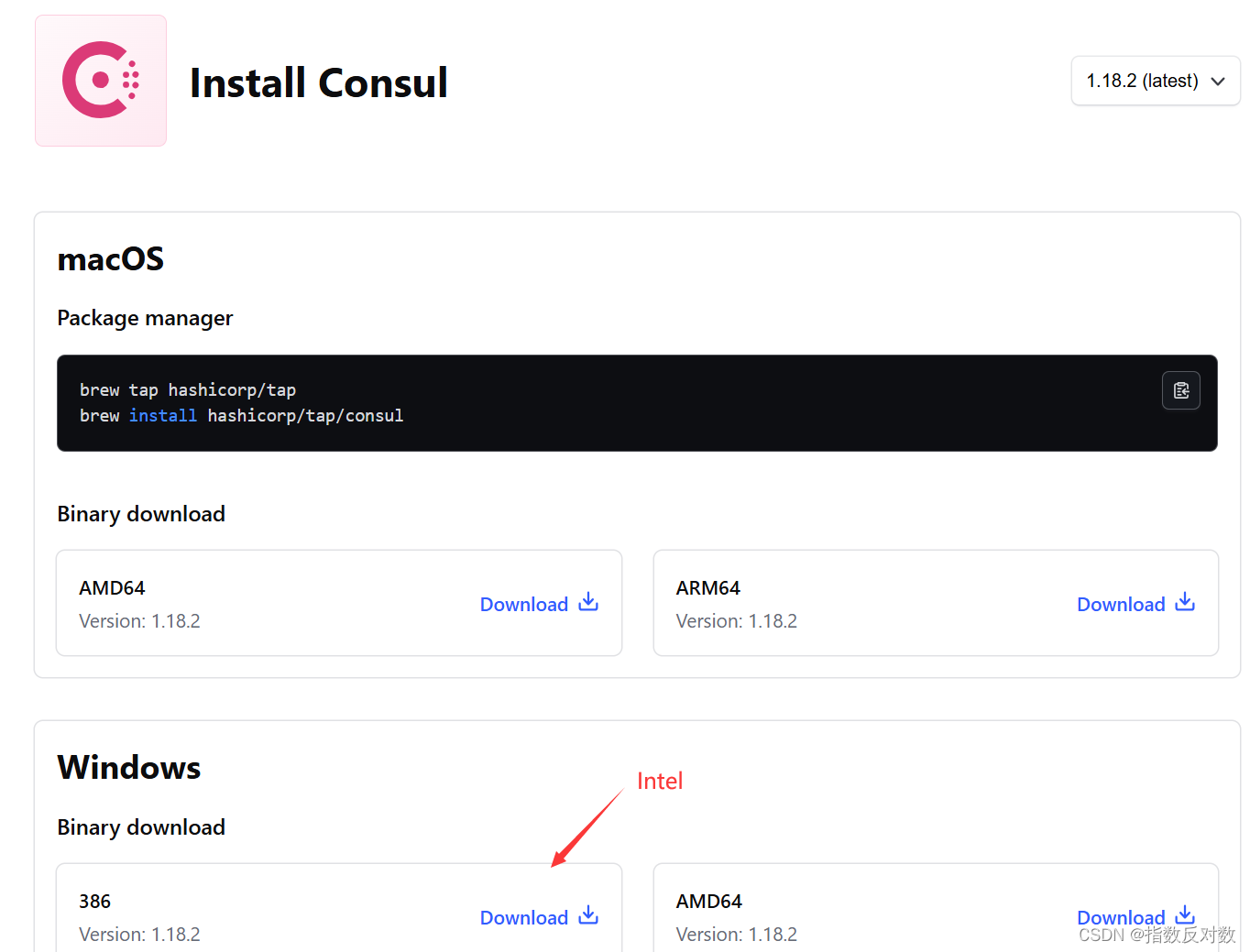Open the 1.18.2 (latest) version dropdown
The height and width of the screenshot is (952, 1250).
1156,81
